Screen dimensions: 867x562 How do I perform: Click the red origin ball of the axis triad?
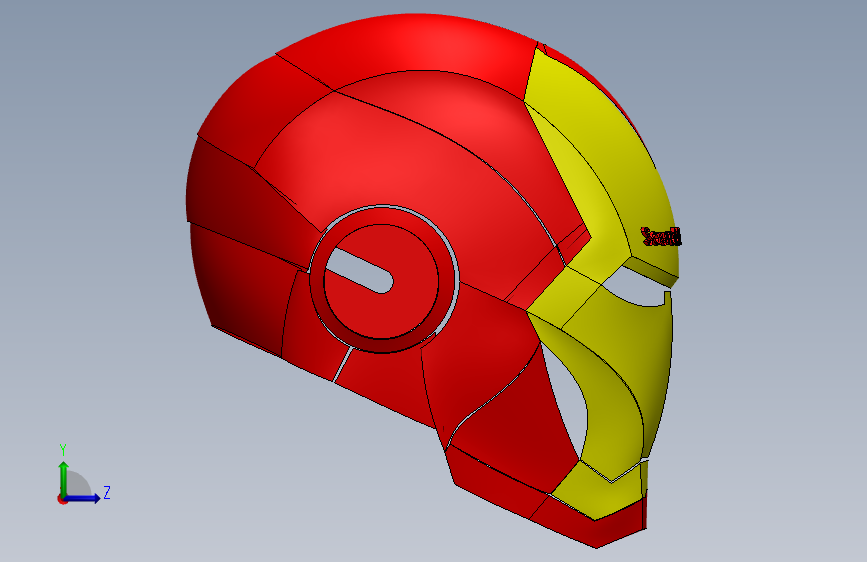tap(62, 499)
